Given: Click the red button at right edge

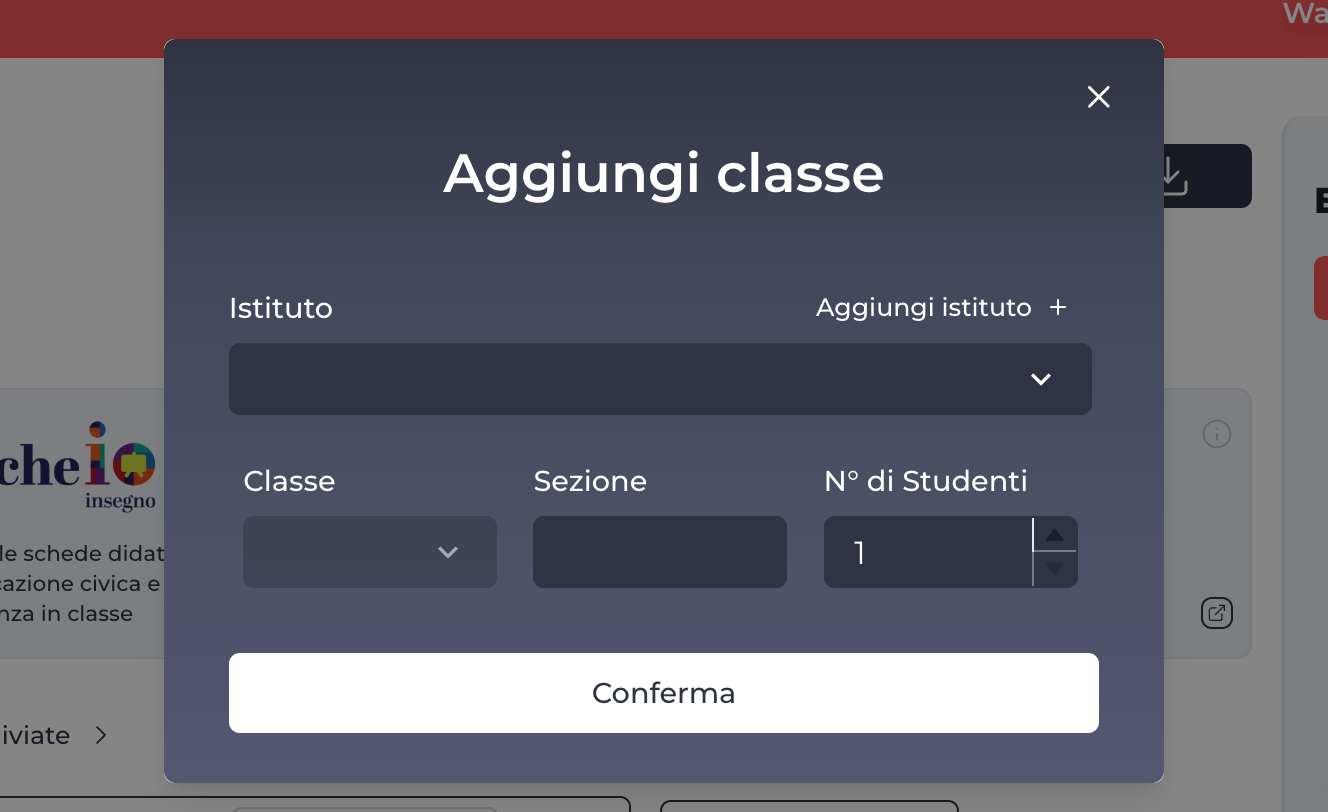Looking at the screenshot, I should pyautogui.click(x=1320, y=288).
